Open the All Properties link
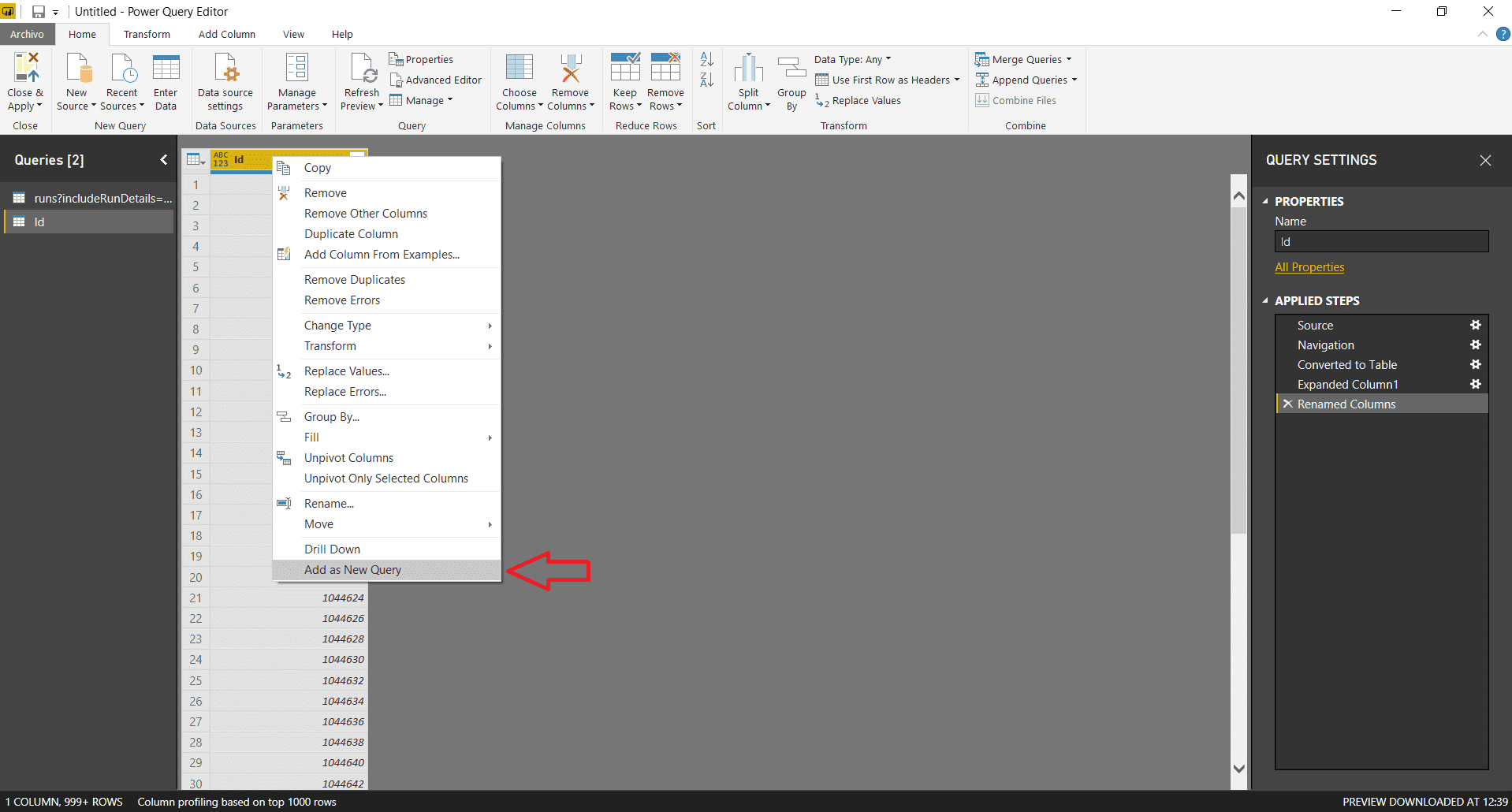 1309,267
